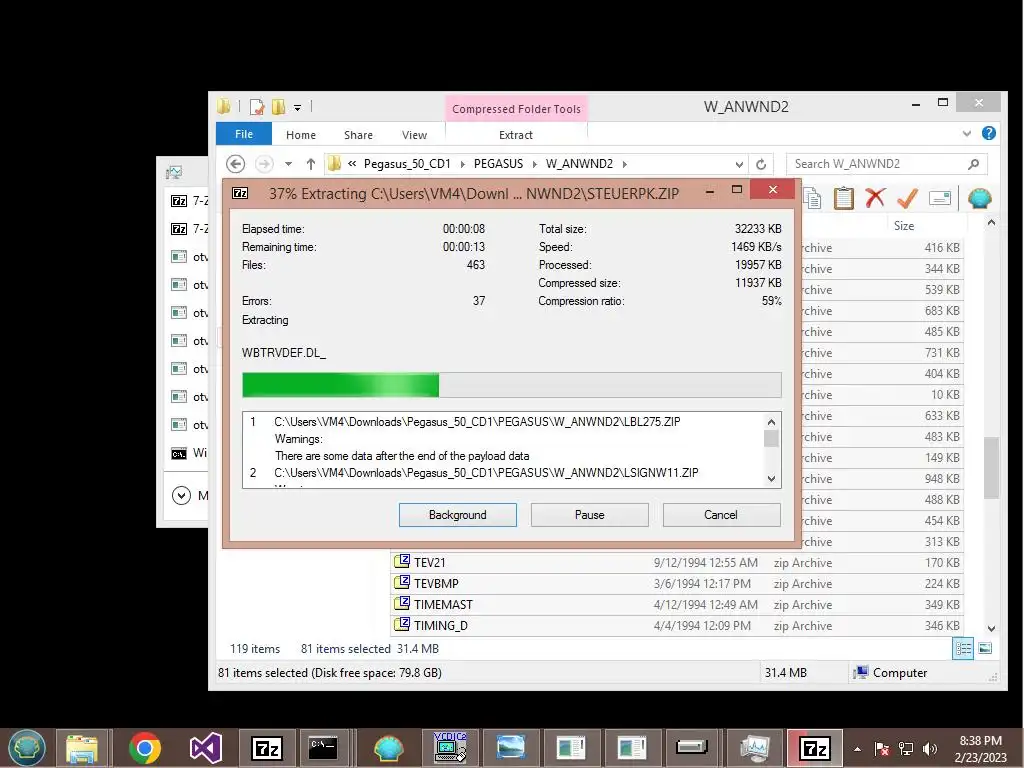
Task: Click the Background button
Action: (x=458, y=515)
